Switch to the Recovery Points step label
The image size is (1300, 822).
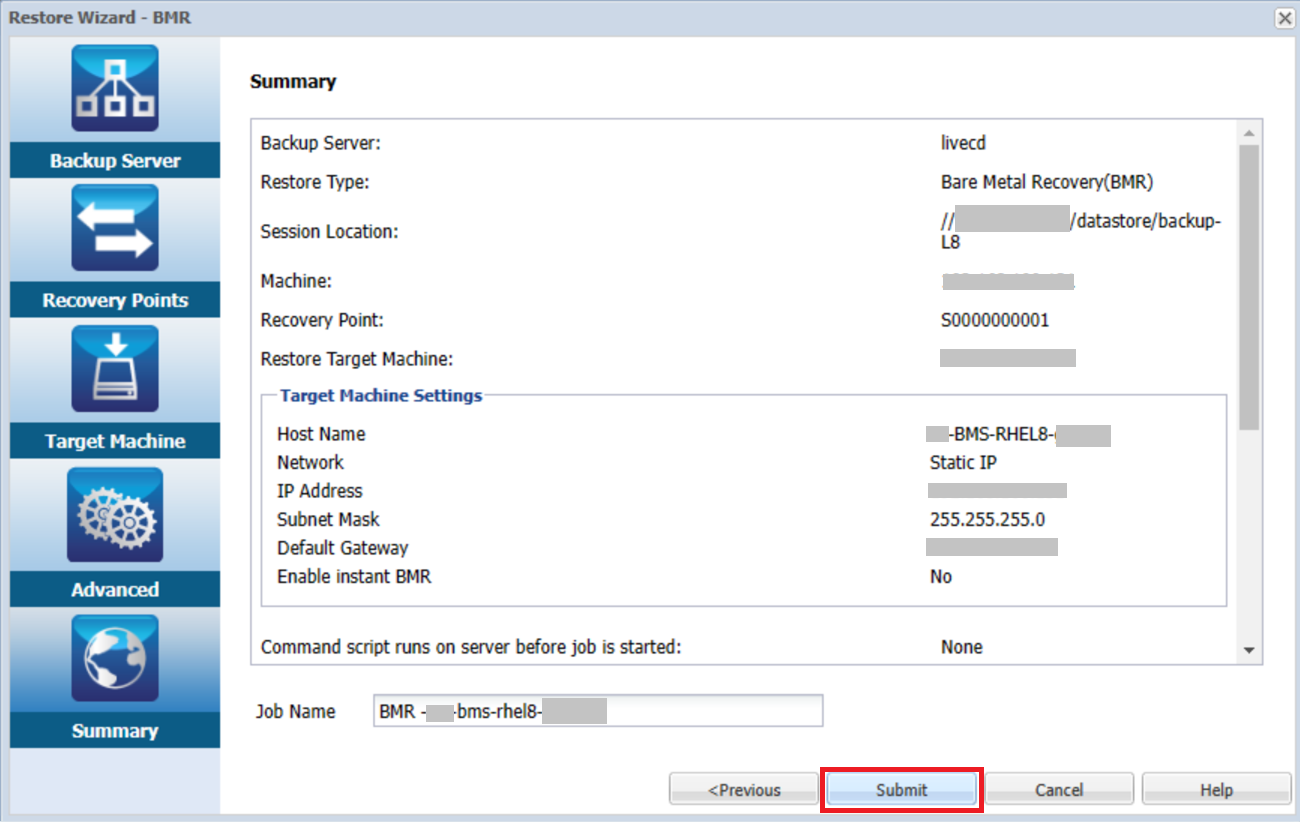coord(115,301)
